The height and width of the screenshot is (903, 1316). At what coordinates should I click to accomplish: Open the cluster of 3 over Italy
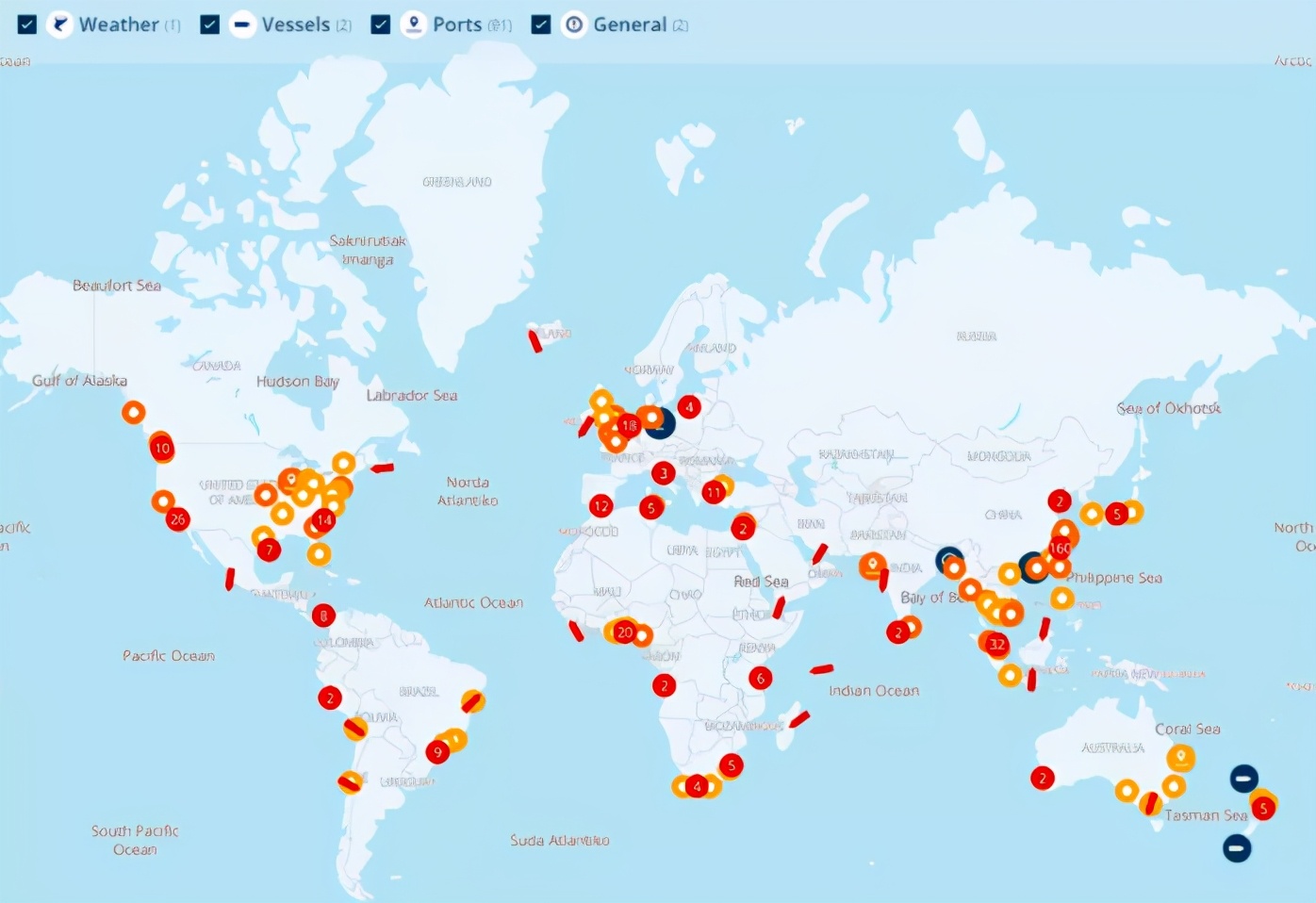coord(664,473)
